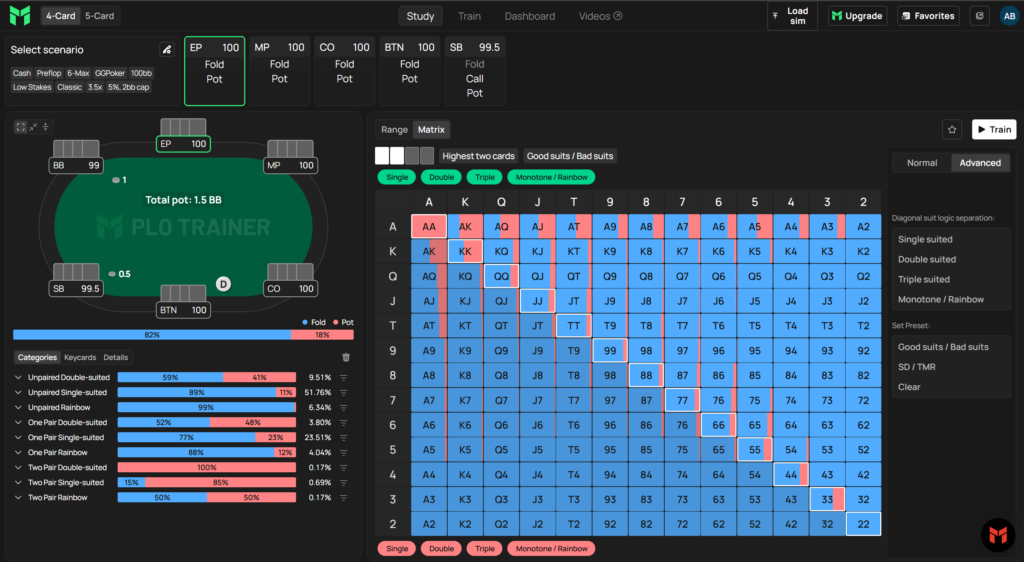Viewport: 1024px width, 562px height.
Task: Select the first white card slot square
Action: pyautogui.click(x=382, y=155)
